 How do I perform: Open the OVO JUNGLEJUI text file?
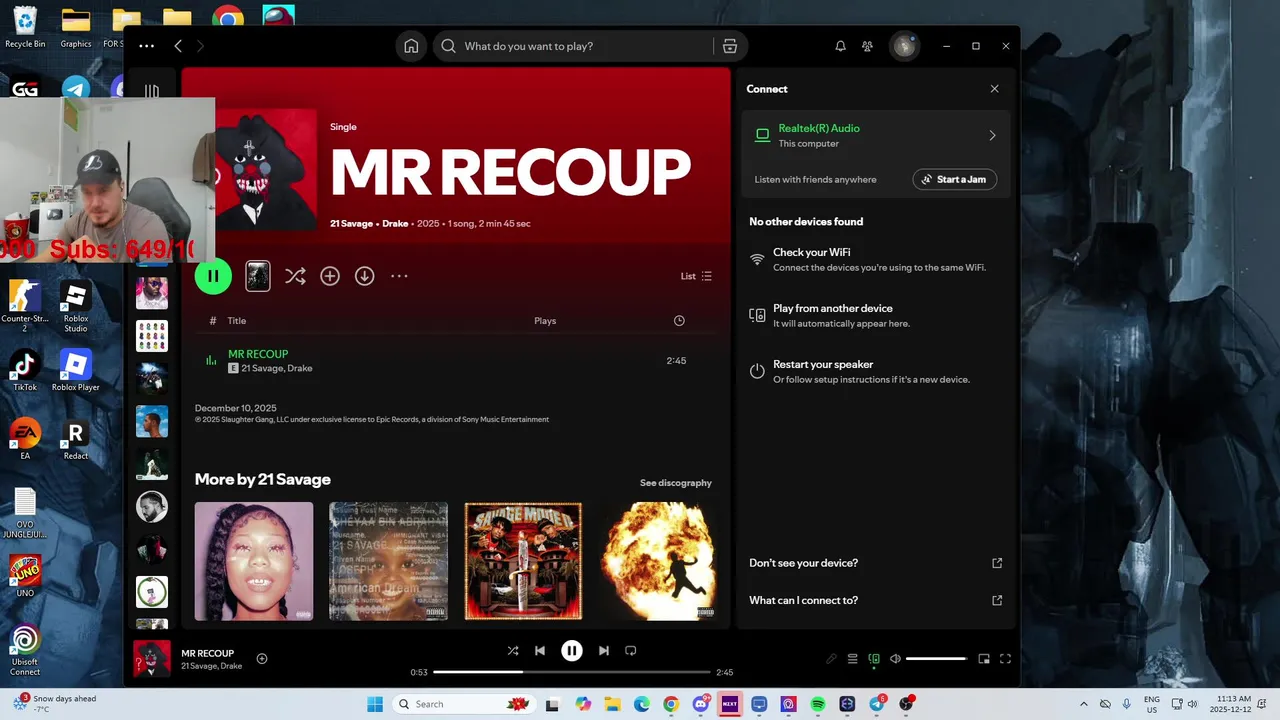(25, 513)
